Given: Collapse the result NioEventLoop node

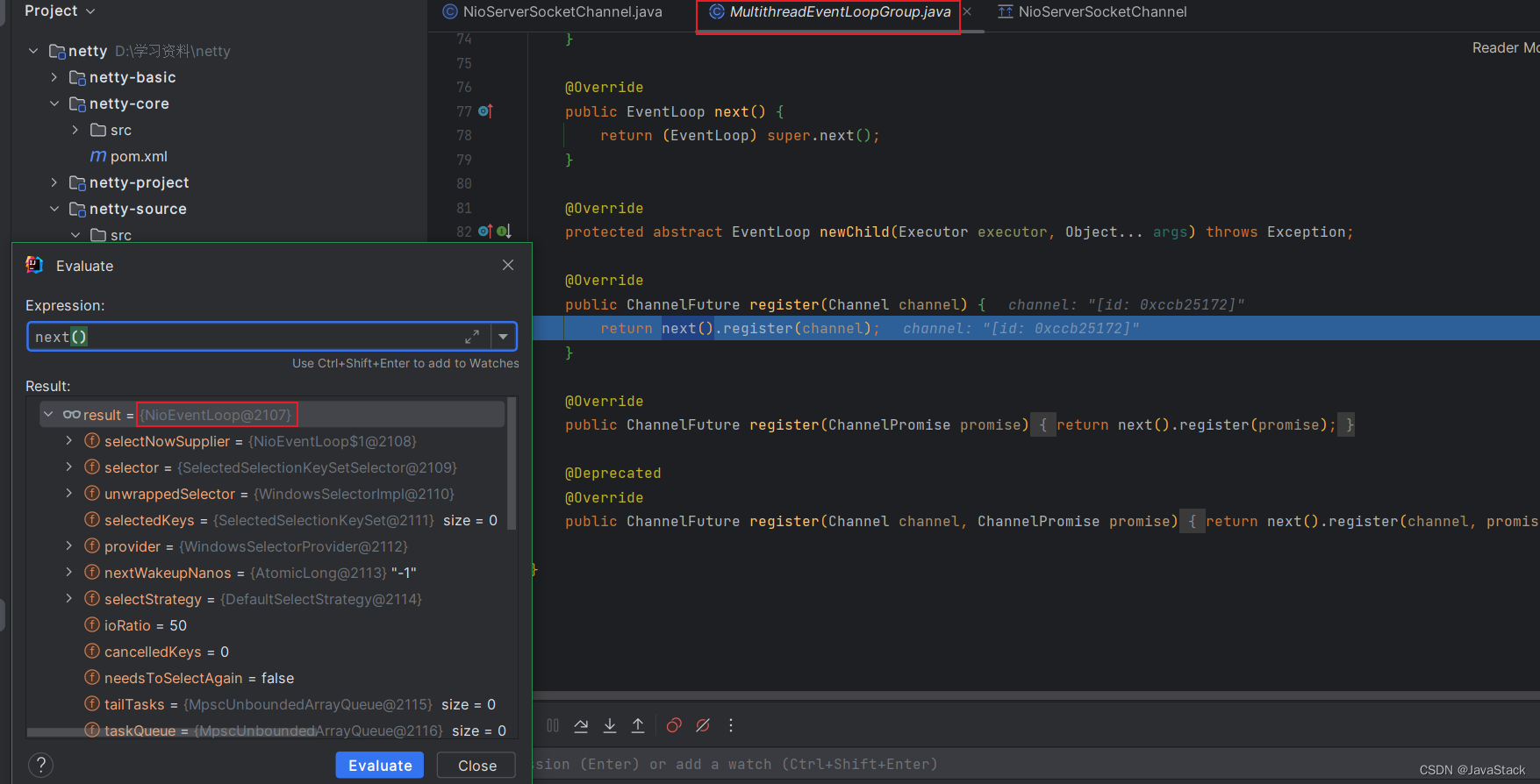Looking at the screenshot, I should [x=48, y=414].
